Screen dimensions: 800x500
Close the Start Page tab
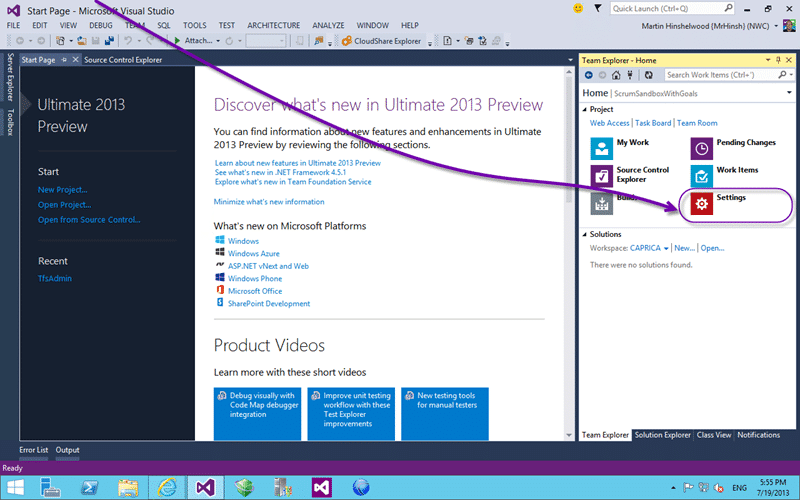pos(76,60)
